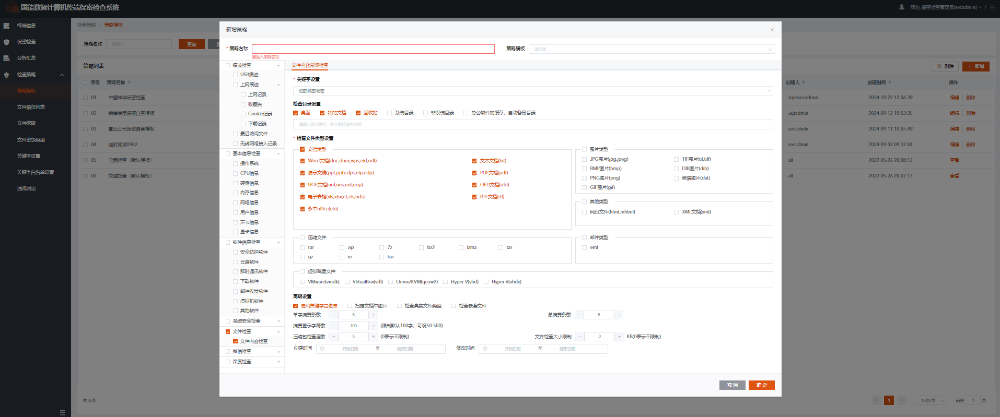This screenshot has height=417, width=1000.
Task: Click the clock icon in first time range field
Action: coord(322,349)
